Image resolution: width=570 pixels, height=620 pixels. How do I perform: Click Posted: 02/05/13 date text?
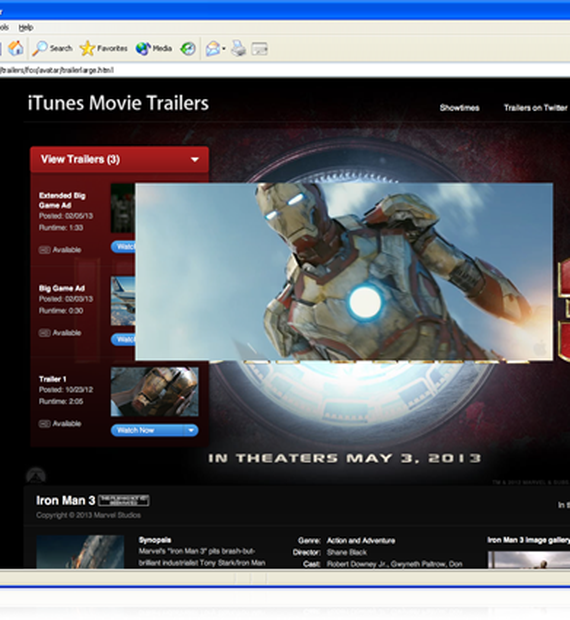click(x=66, y=216)
